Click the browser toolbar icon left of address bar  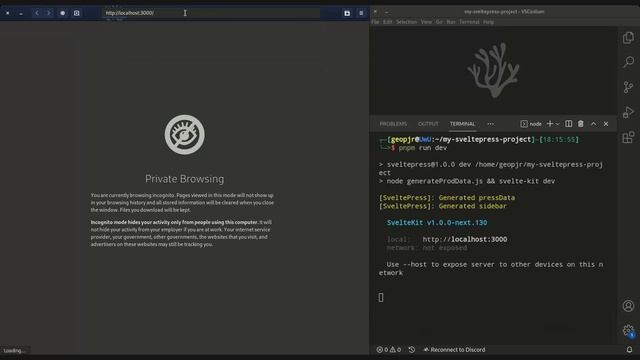(76, 13)
